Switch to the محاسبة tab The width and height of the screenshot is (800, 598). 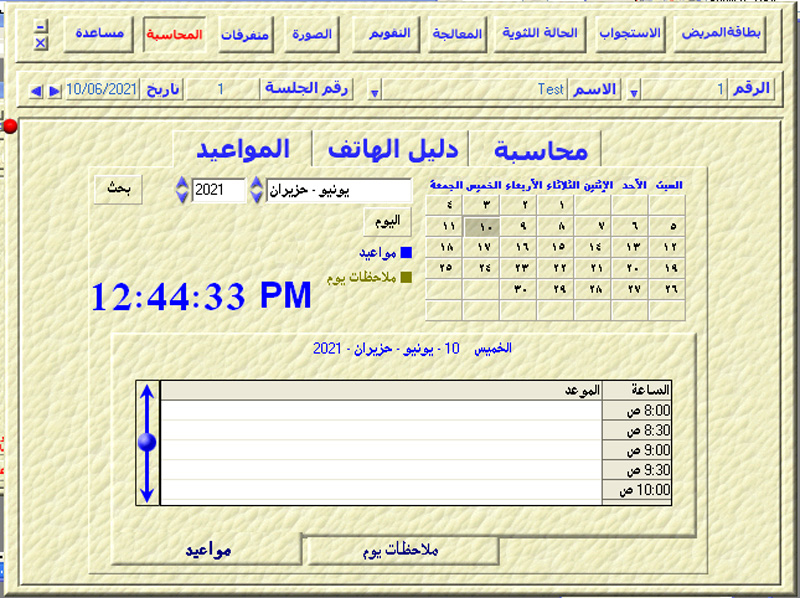click(x=540, y=150)
